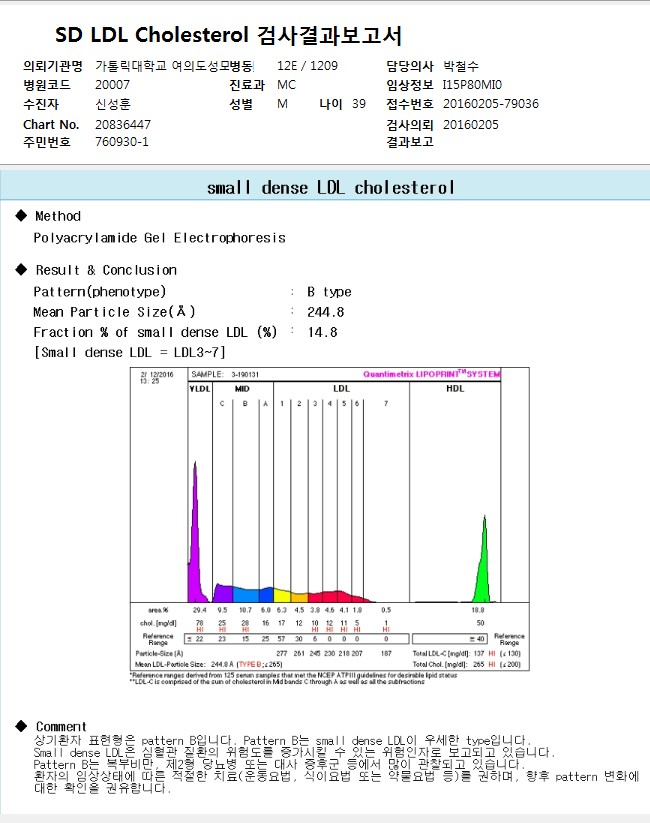Click the hospital code '20007'
The width and height of the screenshot is (650, 823).
tap(112, 85)
